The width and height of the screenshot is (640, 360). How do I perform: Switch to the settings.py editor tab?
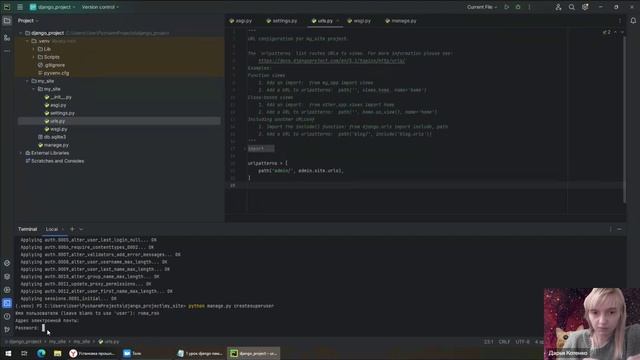(282, 21)
